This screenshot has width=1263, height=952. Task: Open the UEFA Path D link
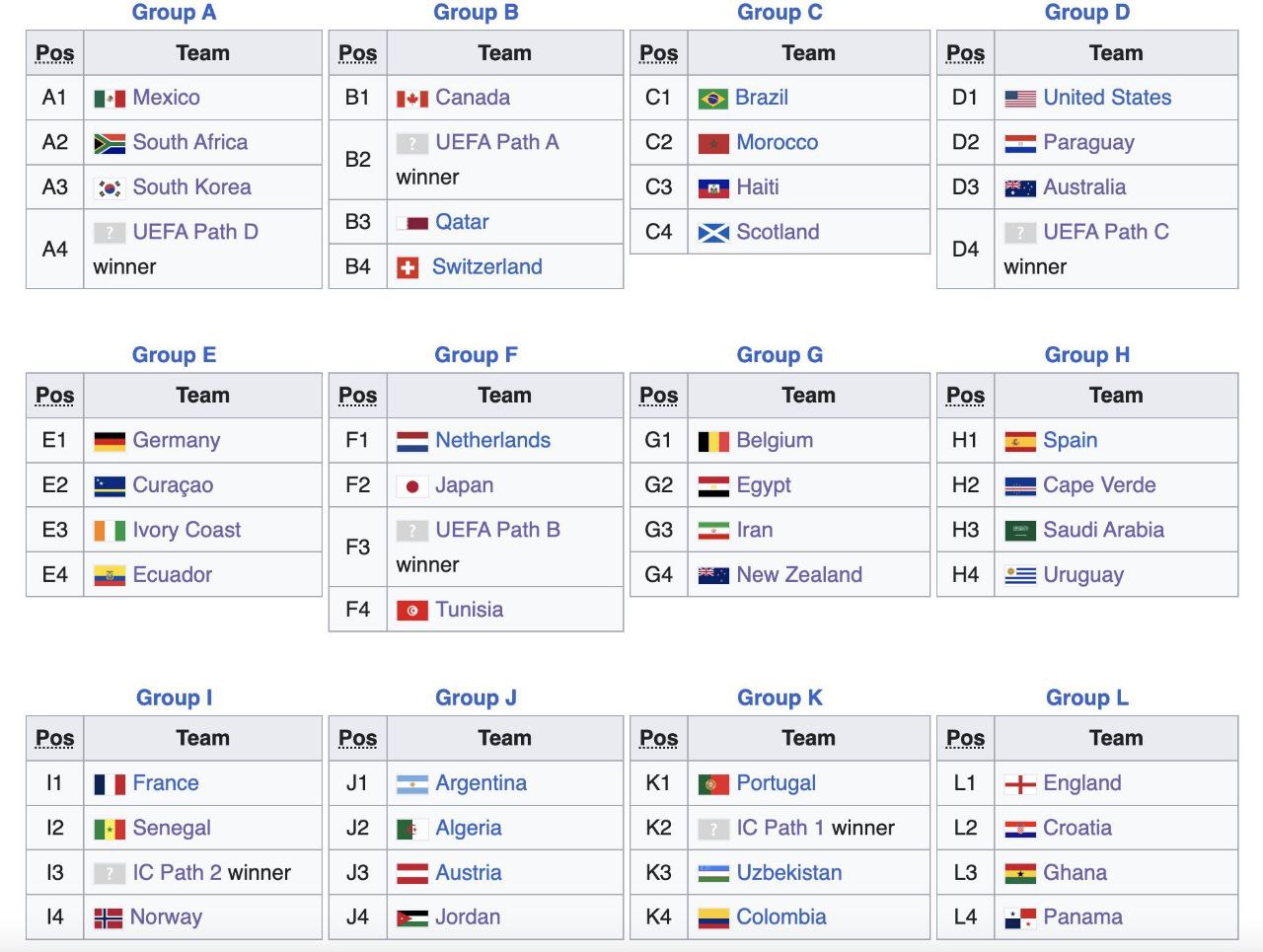[195, 233]
